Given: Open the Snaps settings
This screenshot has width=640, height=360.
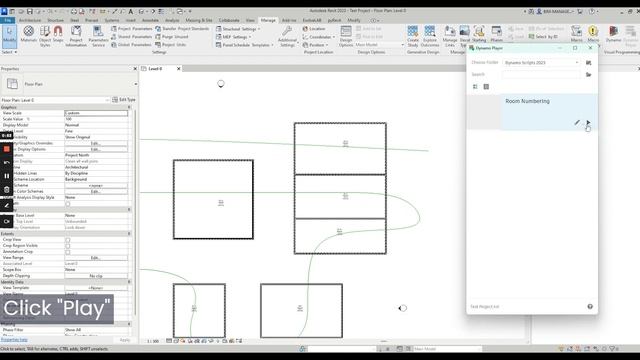Looking at the screenshot, I should pos(58,34).
